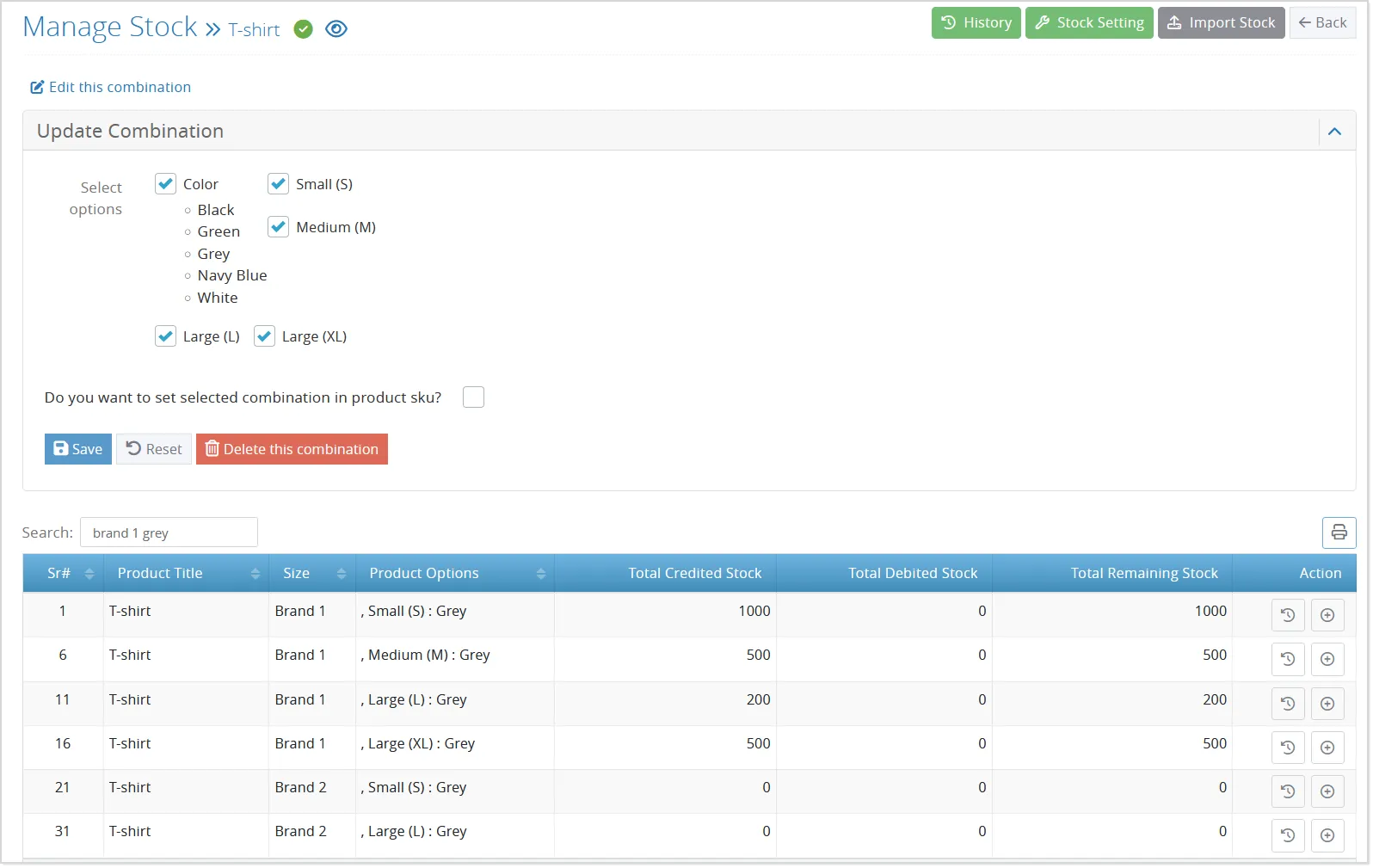Open stock history for Sr# 6 row
The height and width of the screenshot is (868, 1373).
pos(1288,659)
